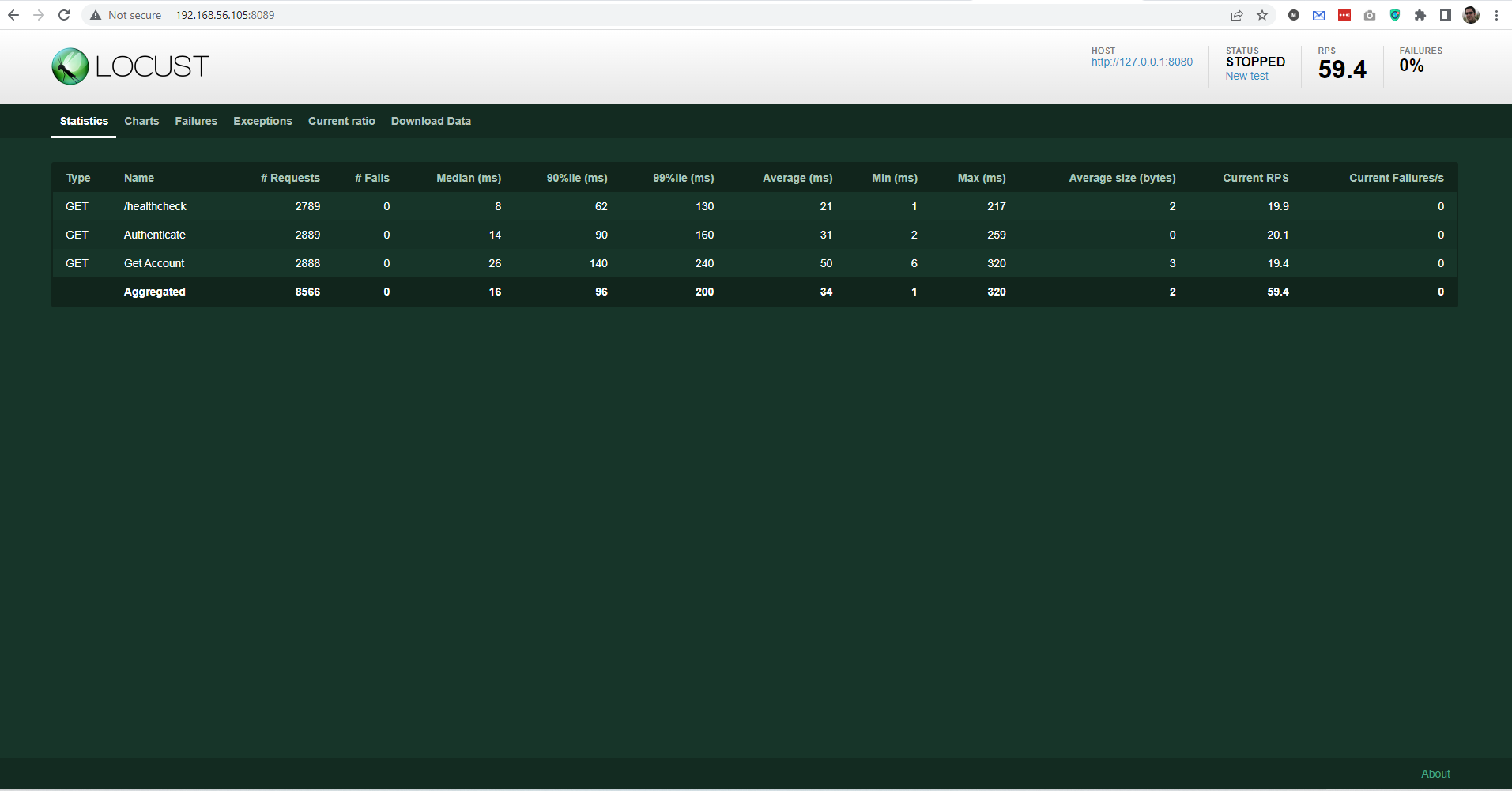The image size is (1512, 791).
Task: Sort by Min (ms) column header
Action: point(895,178)
